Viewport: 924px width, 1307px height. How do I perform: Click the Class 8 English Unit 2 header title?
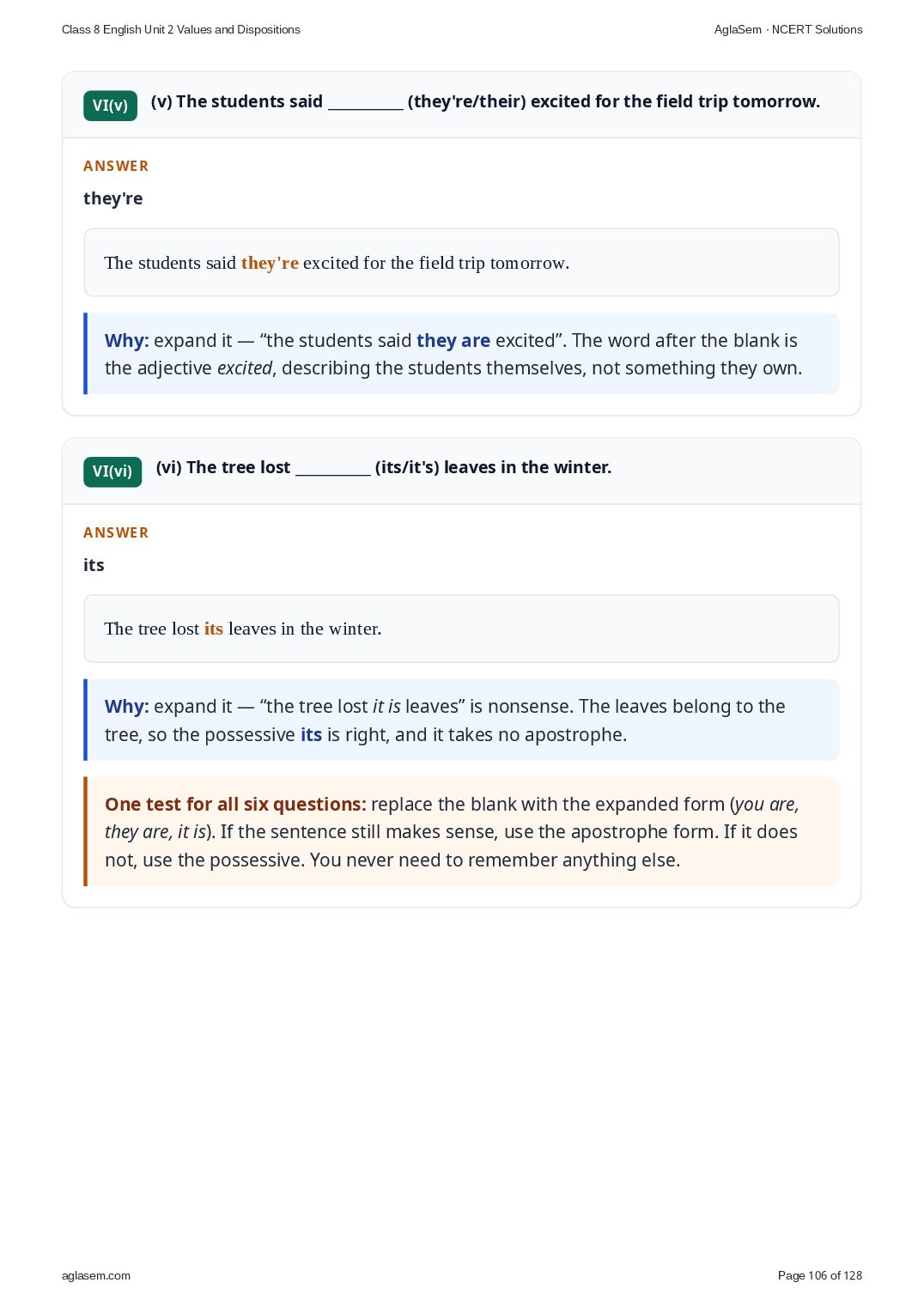(181, 29)
